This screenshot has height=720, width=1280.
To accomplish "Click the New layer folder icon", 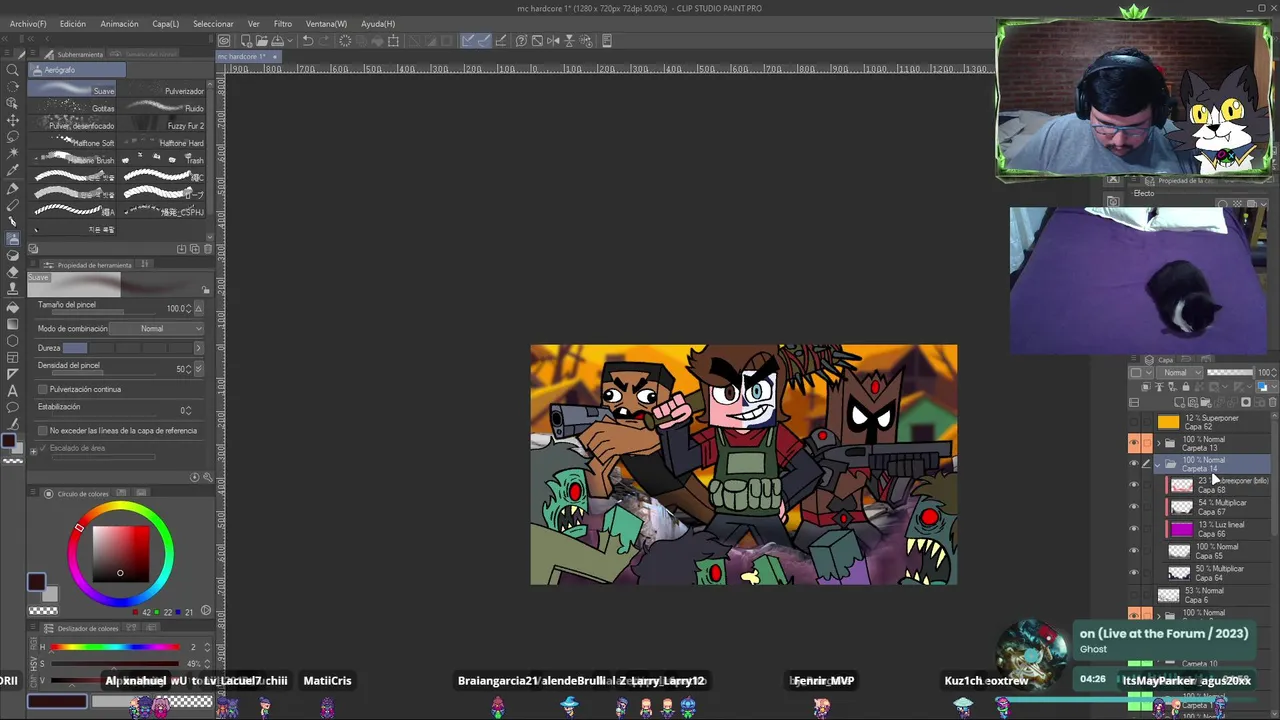I will coord(1206,402).
